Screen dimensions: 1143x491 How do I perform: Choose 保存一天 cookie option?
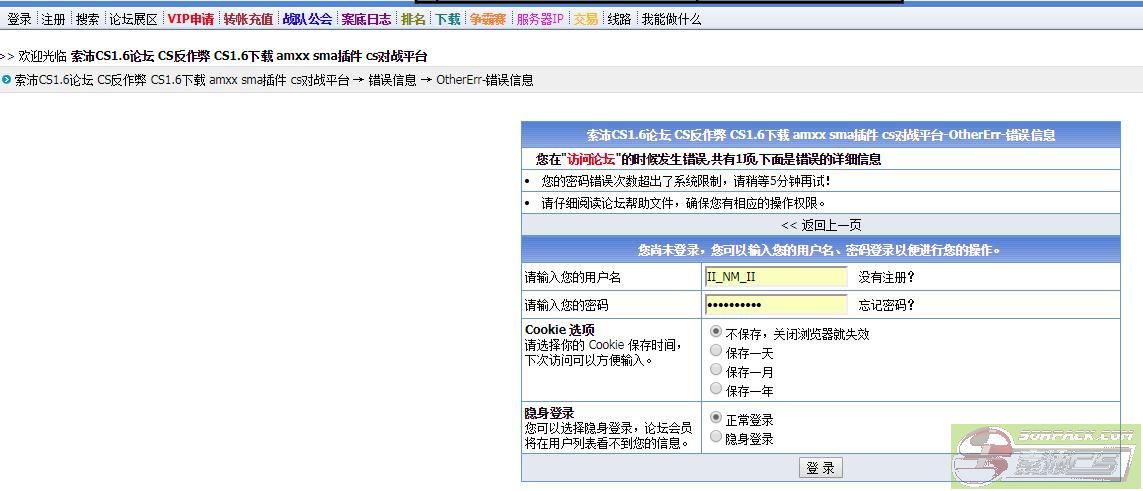click(716, 351)
